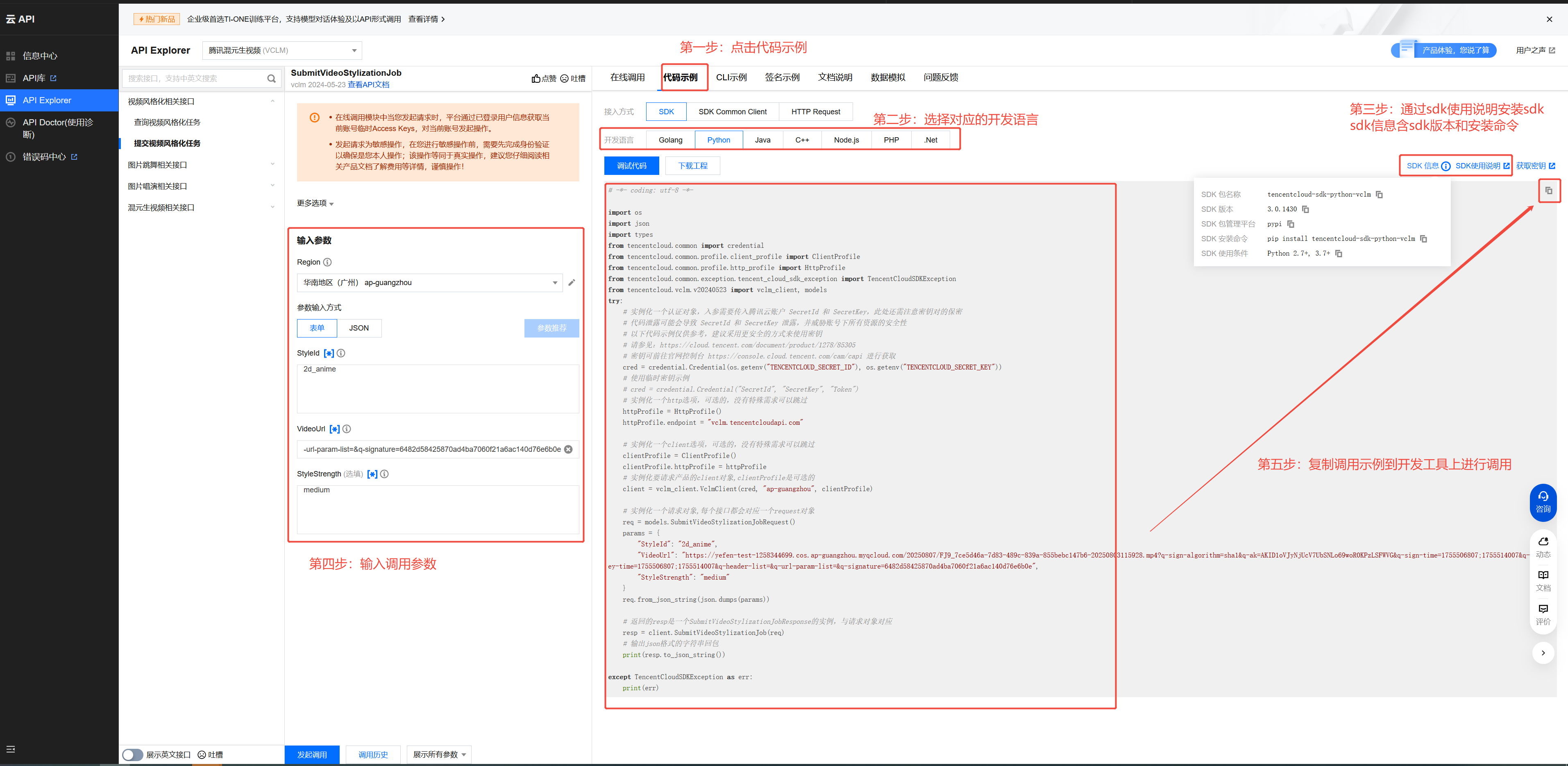
Task: Click the 发起调用 button
Action: (312, 755)
